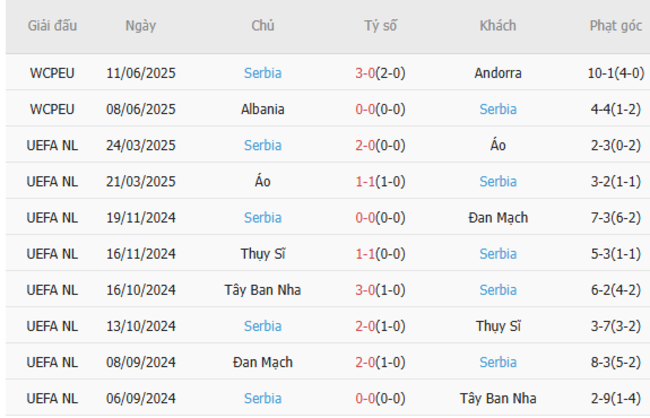Select the Tỷ số column header
Image resolution: width=650 pixels, height=418 pixels.
tap(380, 26)
